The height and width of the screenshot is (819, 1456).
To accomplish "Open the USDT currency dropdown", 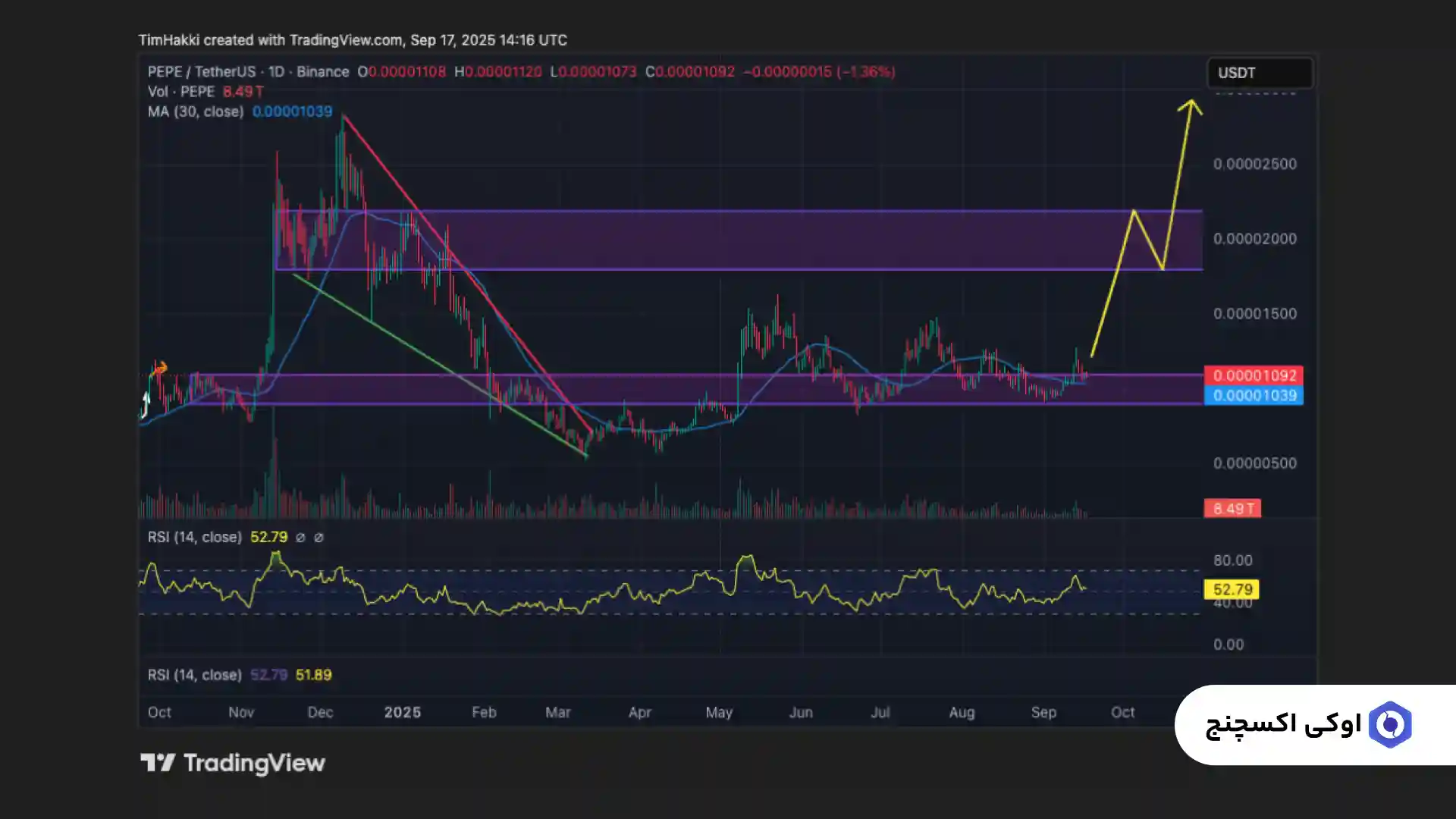I will 1259,73.
